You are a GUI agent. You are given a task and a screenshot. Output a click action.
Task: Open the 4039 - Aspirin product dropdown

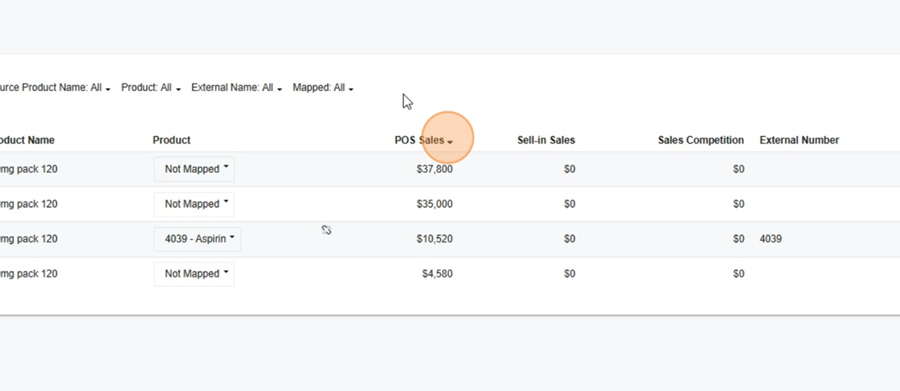pyautogui.click(x=197, y=239)
